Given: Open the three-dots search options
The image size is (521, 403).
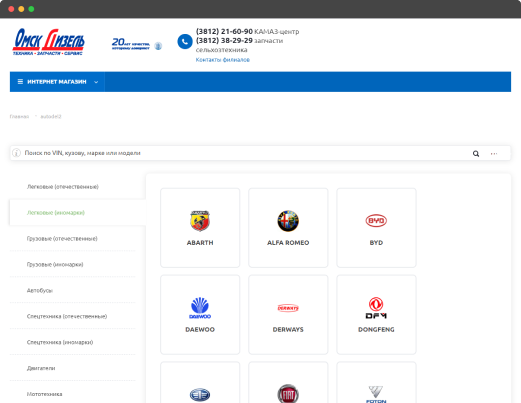Looking at the screenshot, I should (494, 153).
